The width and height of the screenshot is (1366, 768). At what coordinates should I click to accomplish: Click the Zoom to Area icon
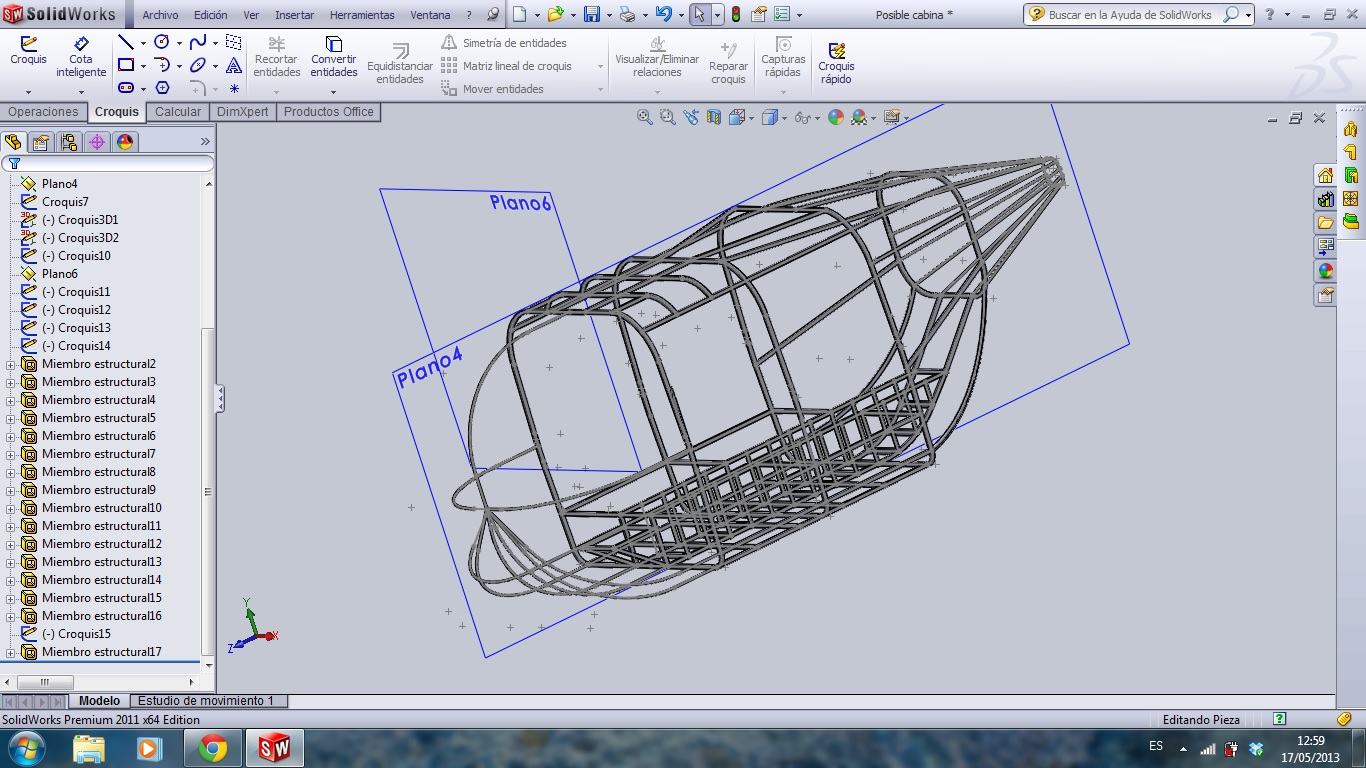pyautogui.click(x=668, y=117)
